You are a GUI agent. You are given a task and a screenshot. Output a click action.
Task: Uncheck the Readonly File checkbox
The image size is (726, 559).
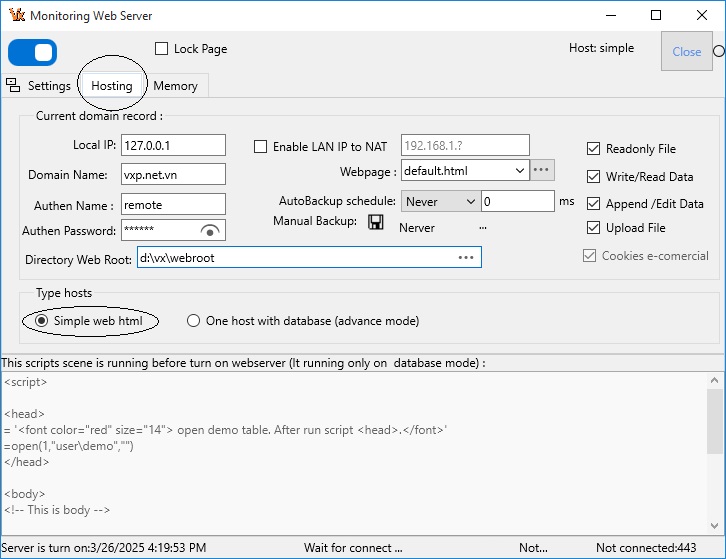(x=593, y=149)
